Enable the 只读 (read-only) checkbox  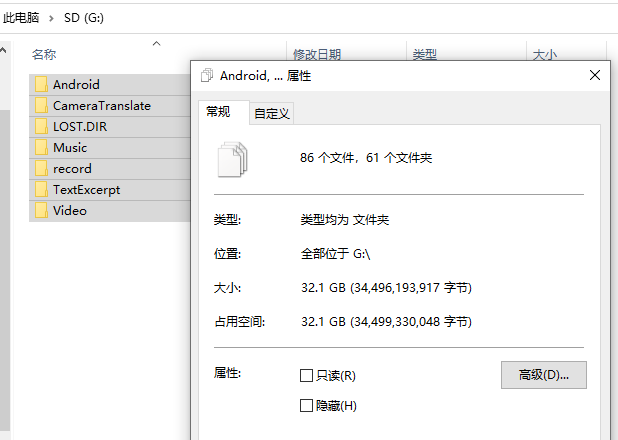click(x=307, y=376)
